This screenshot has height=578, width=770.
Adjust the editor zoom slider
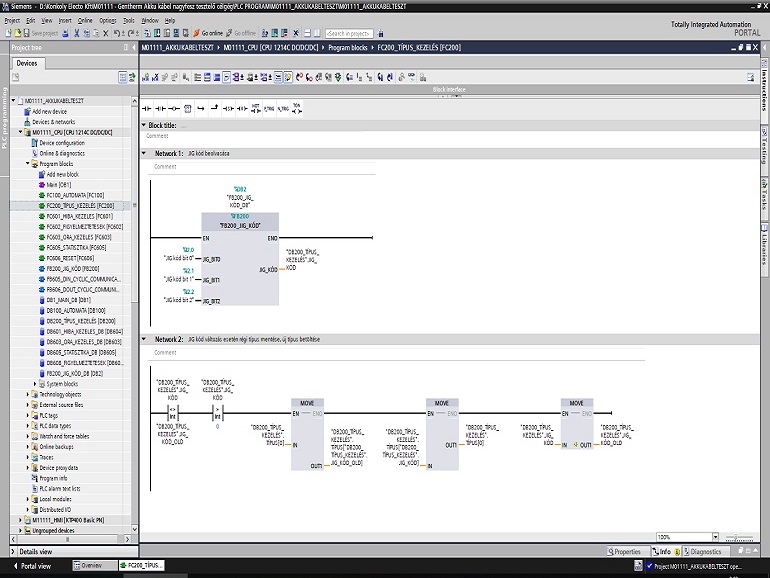[x=738, y=537]
